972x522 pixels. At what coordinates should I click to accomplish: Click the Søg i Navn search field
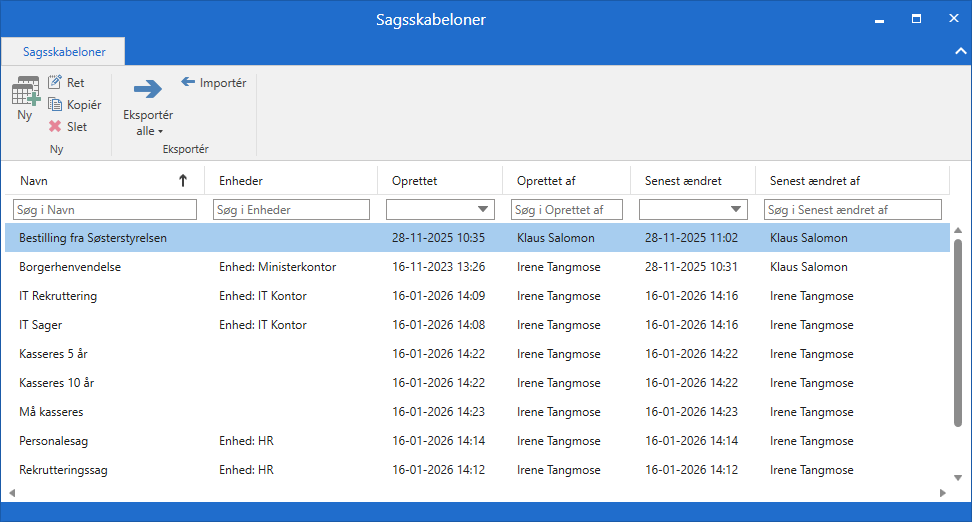[x=103, y=210]
